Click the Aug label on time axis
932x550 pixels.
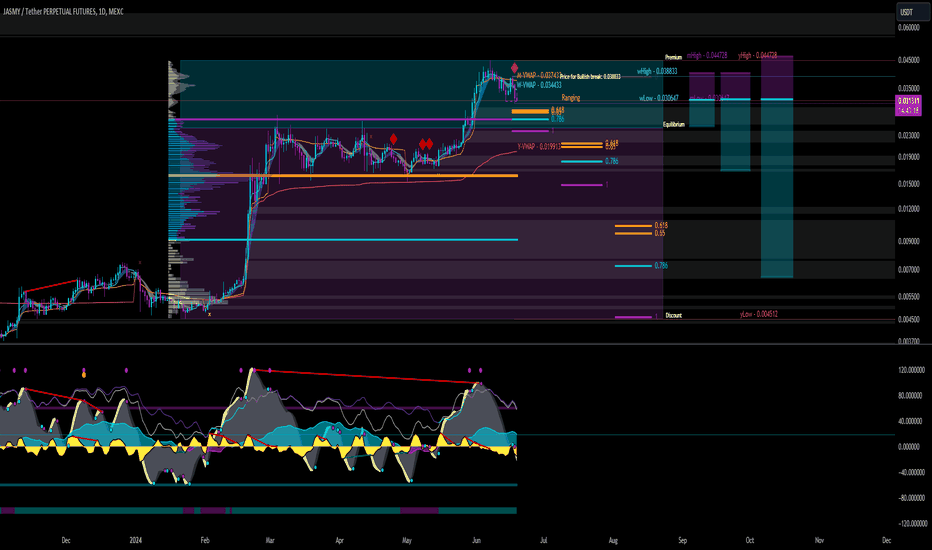click(x=613, y=540)
